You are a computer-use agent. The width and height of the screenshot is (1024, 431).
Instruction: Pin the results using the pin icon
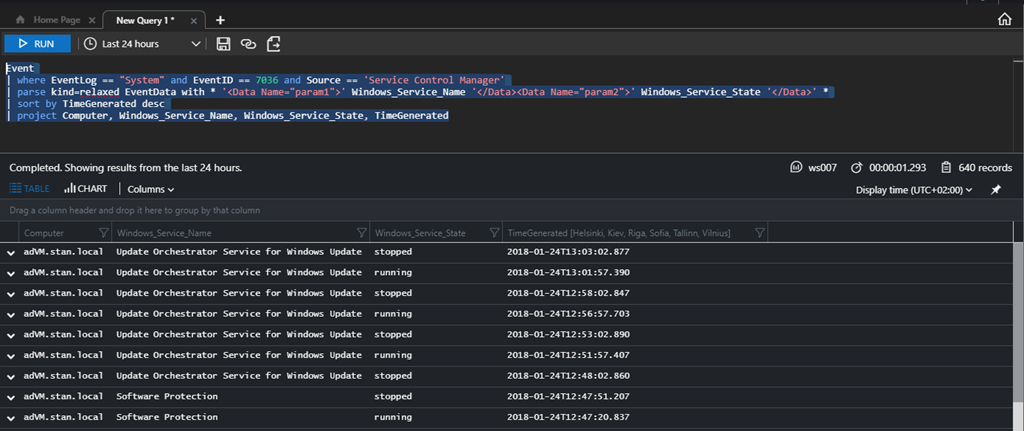tap(995, 189)
